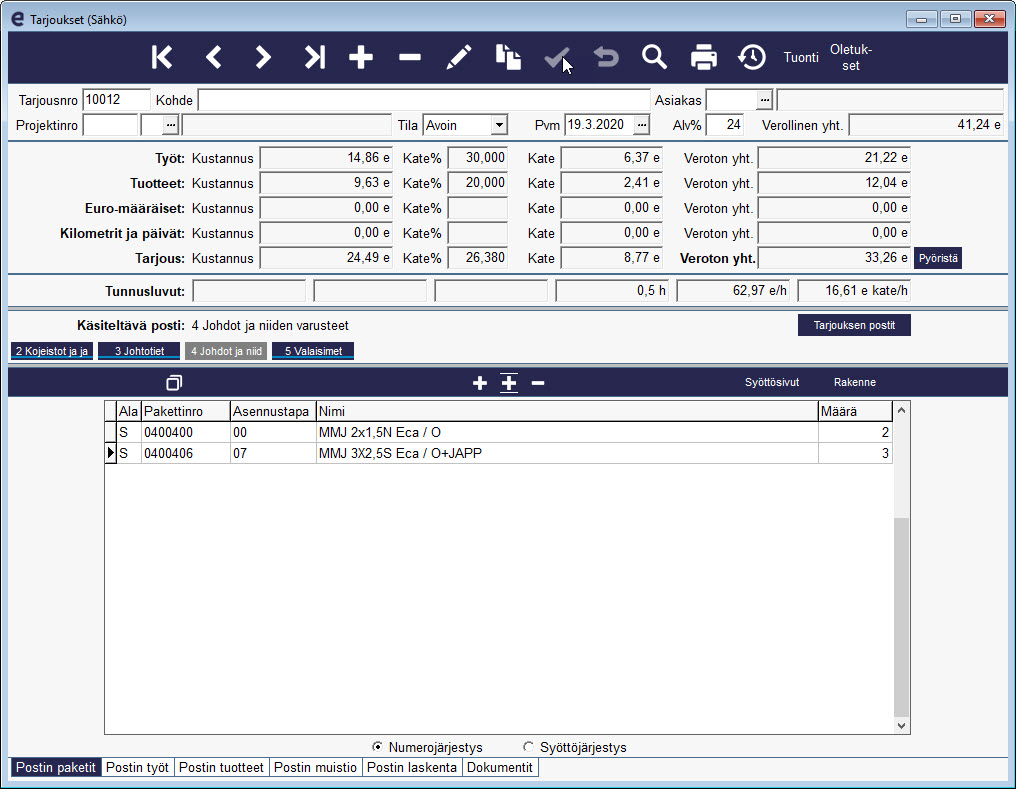
Task: Click the Pyöristä button
Action: (938, 258)
